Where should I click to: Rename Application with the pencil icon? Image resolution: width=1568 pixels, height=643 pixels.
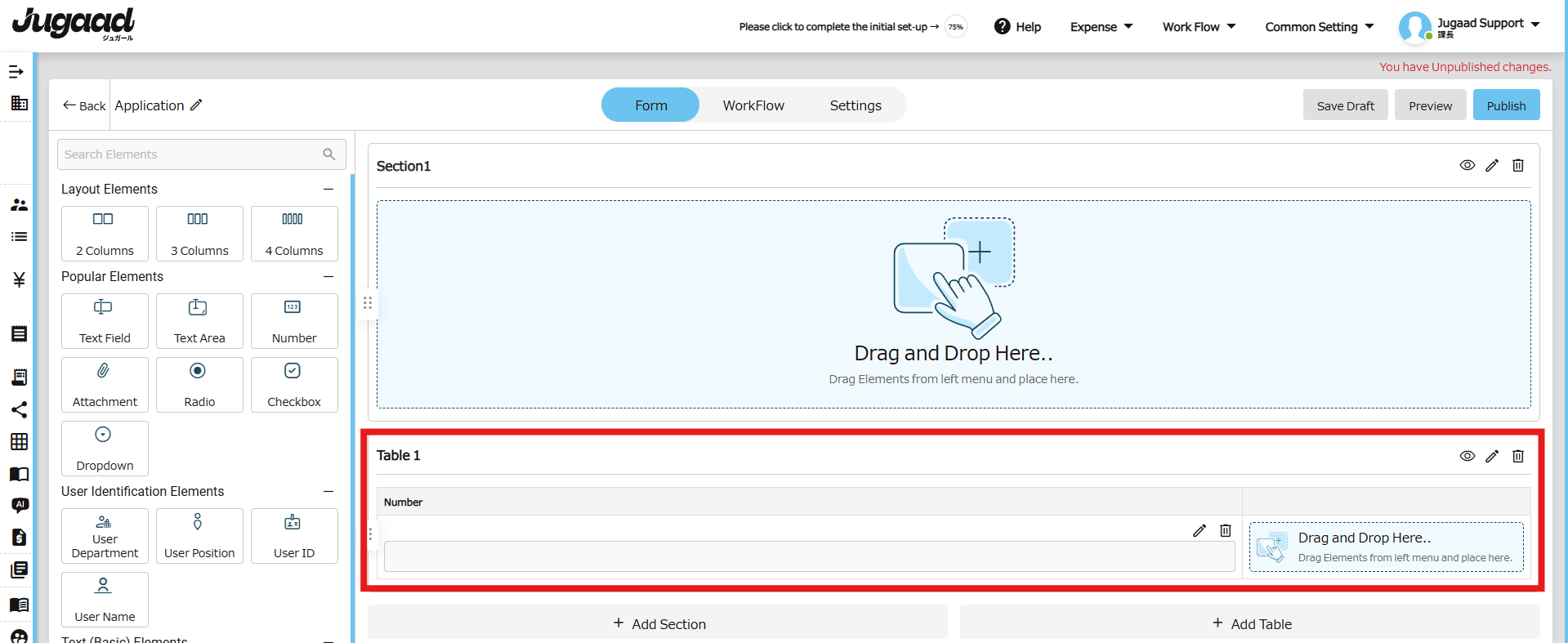coord(196,105)
